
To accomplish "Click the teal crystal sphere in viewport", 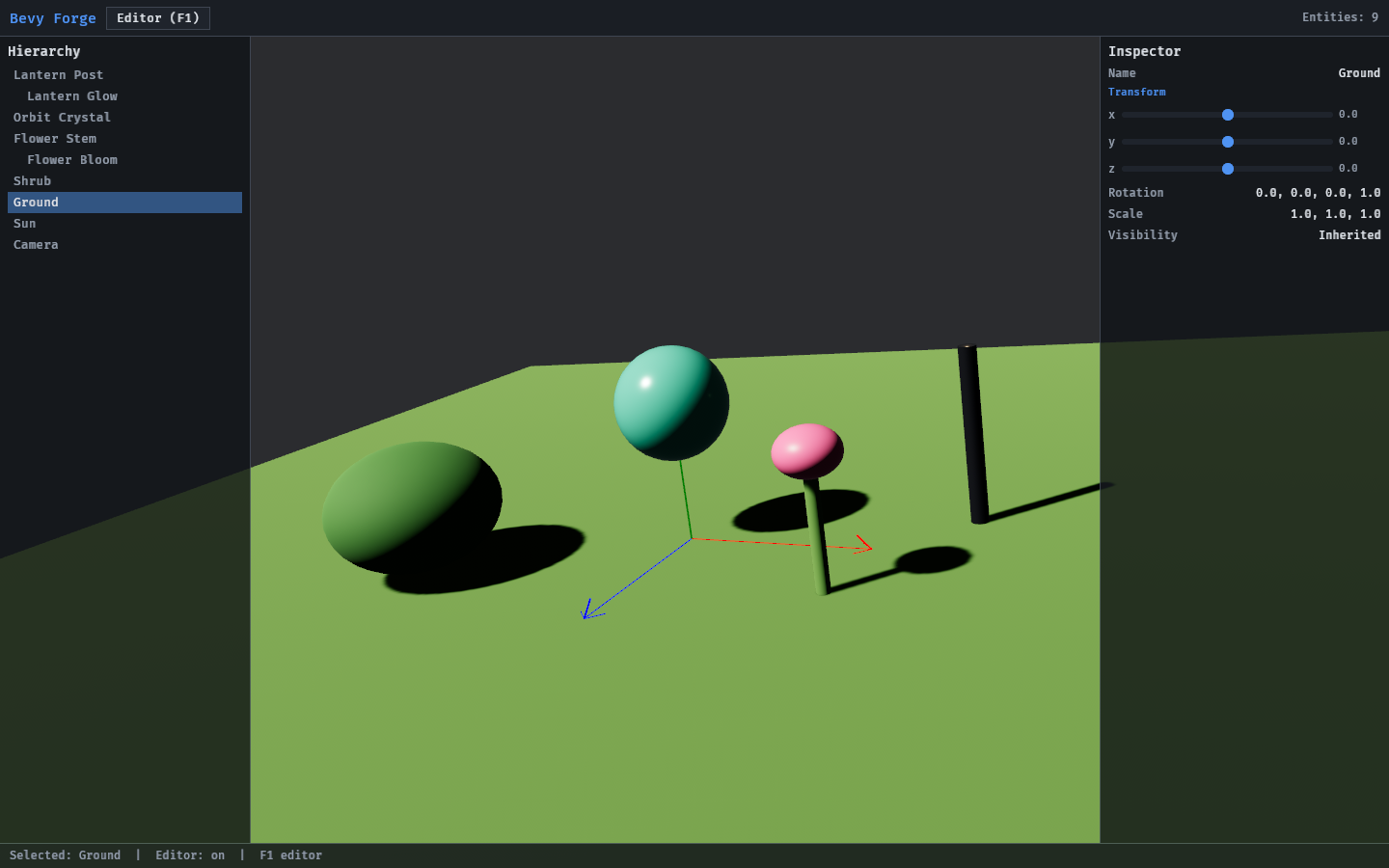I will pyautogui.click(x=671, y=402).
